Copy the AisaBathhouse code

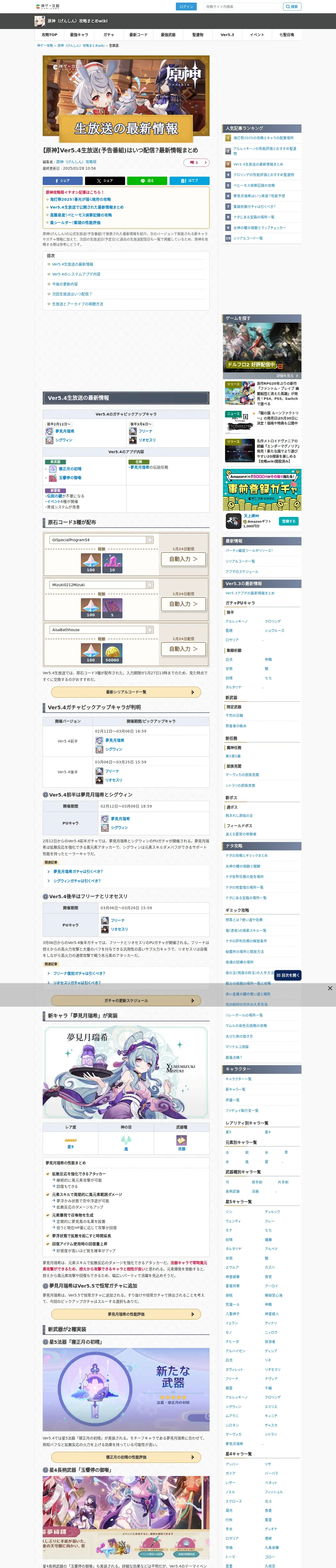[x=150, y=630]
